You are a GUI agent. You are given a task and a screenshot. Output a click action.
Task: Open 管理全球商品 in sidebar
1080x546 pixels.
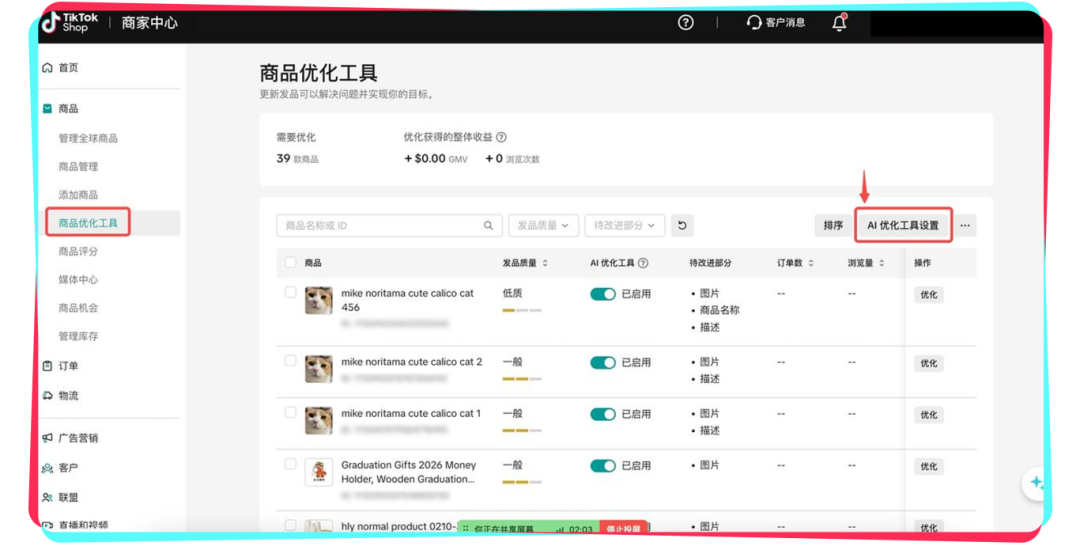coord(88,138)
